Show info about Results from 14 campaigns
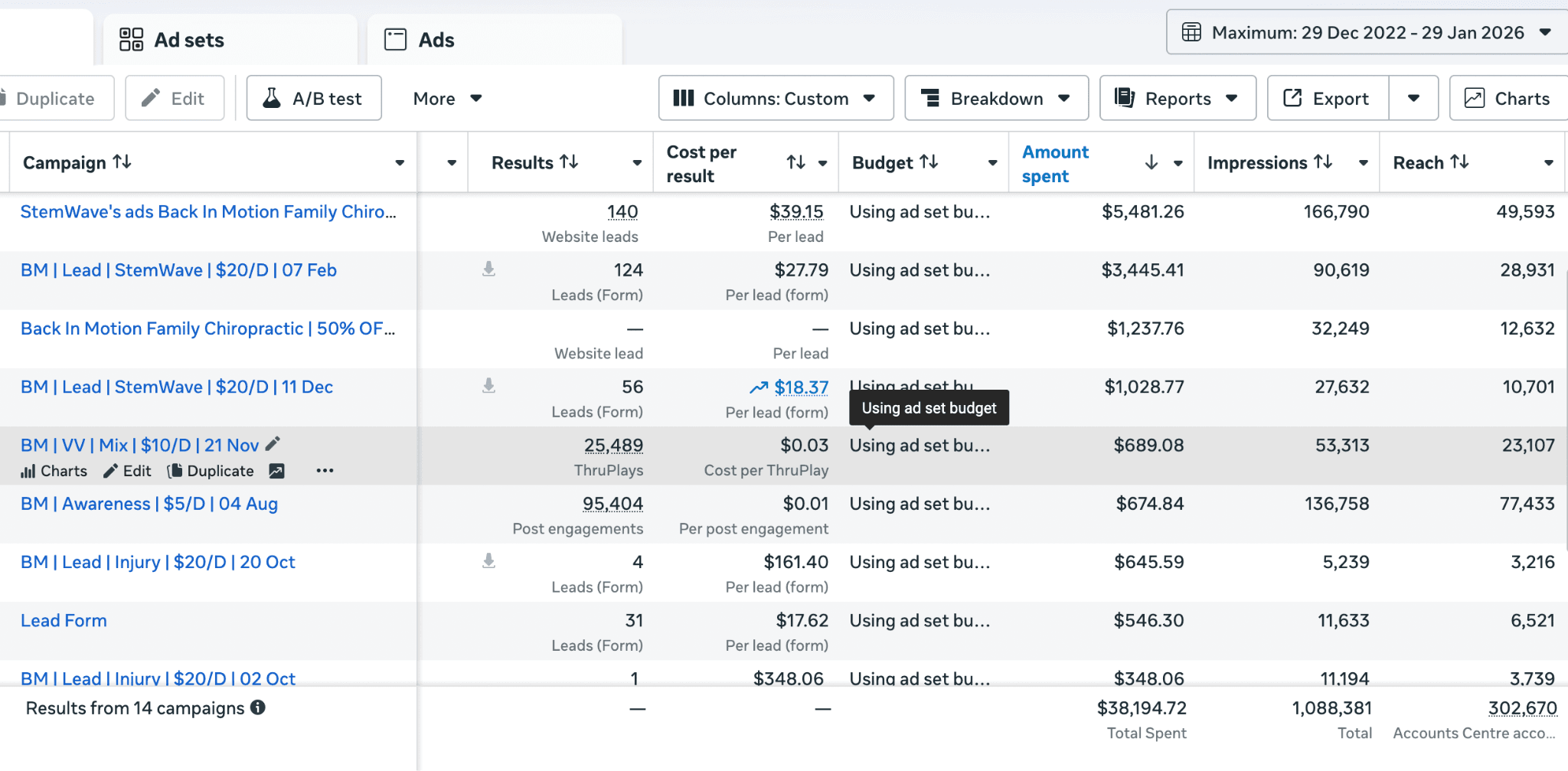Viewport: 1568px width, 771px height. click(258, 707)
